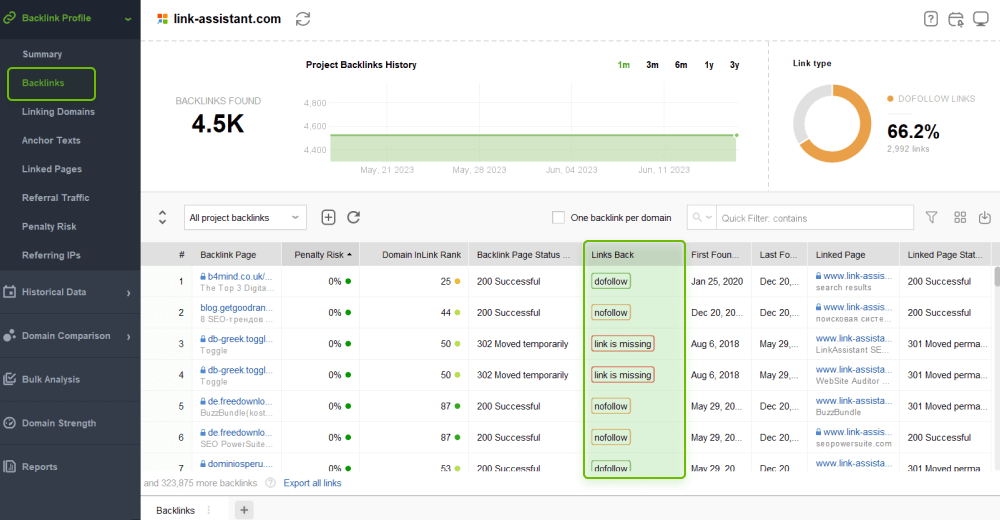The width and height of the screenshot is (1000, 520).
Task: Open Linking Domains in sidebar
Action: coord(58,112)
